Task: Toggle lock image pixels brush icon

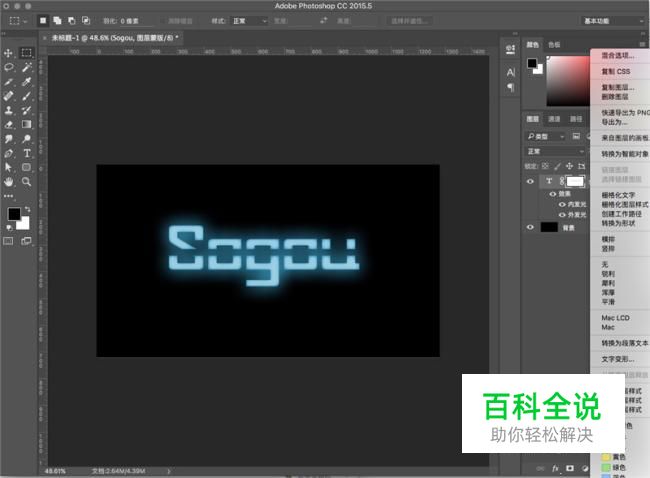Action: tap(558, 166)
